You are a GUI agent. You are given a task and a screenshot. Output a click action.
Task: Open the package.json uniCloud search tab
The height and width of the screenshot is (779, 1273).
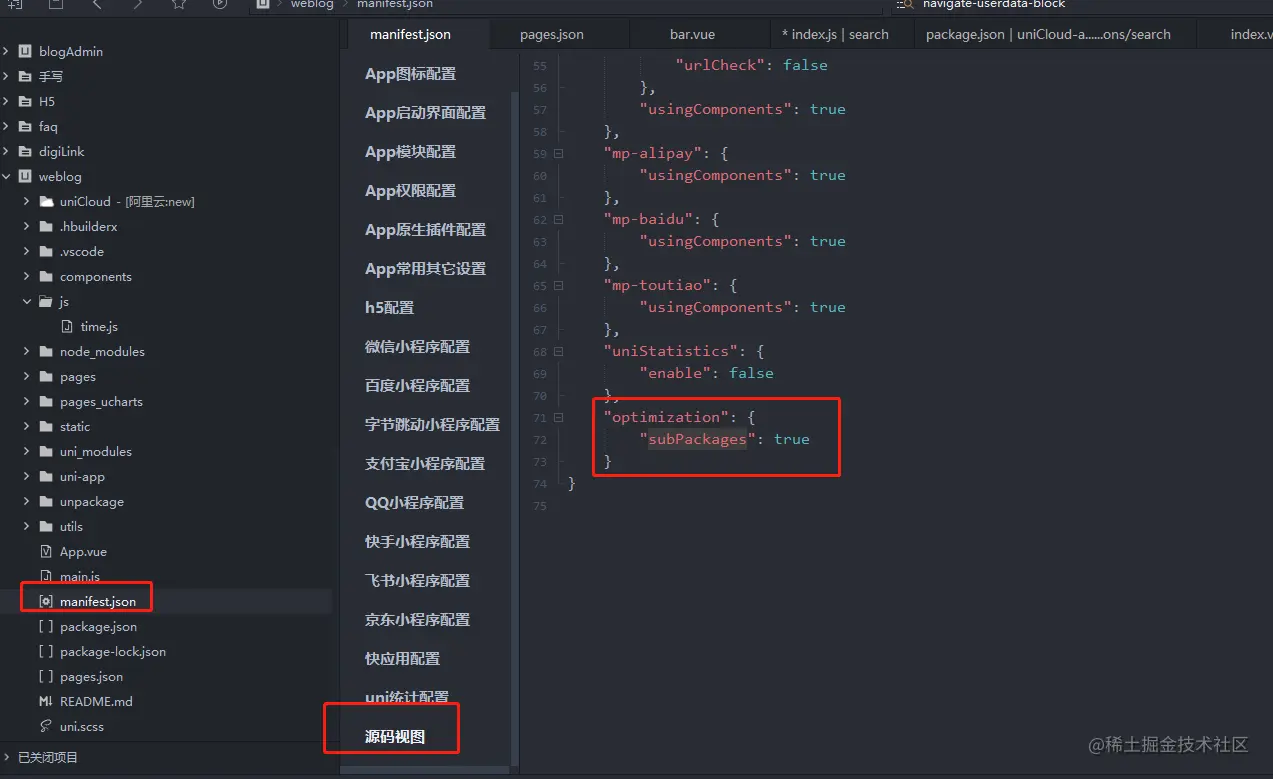click(1048, 34)
